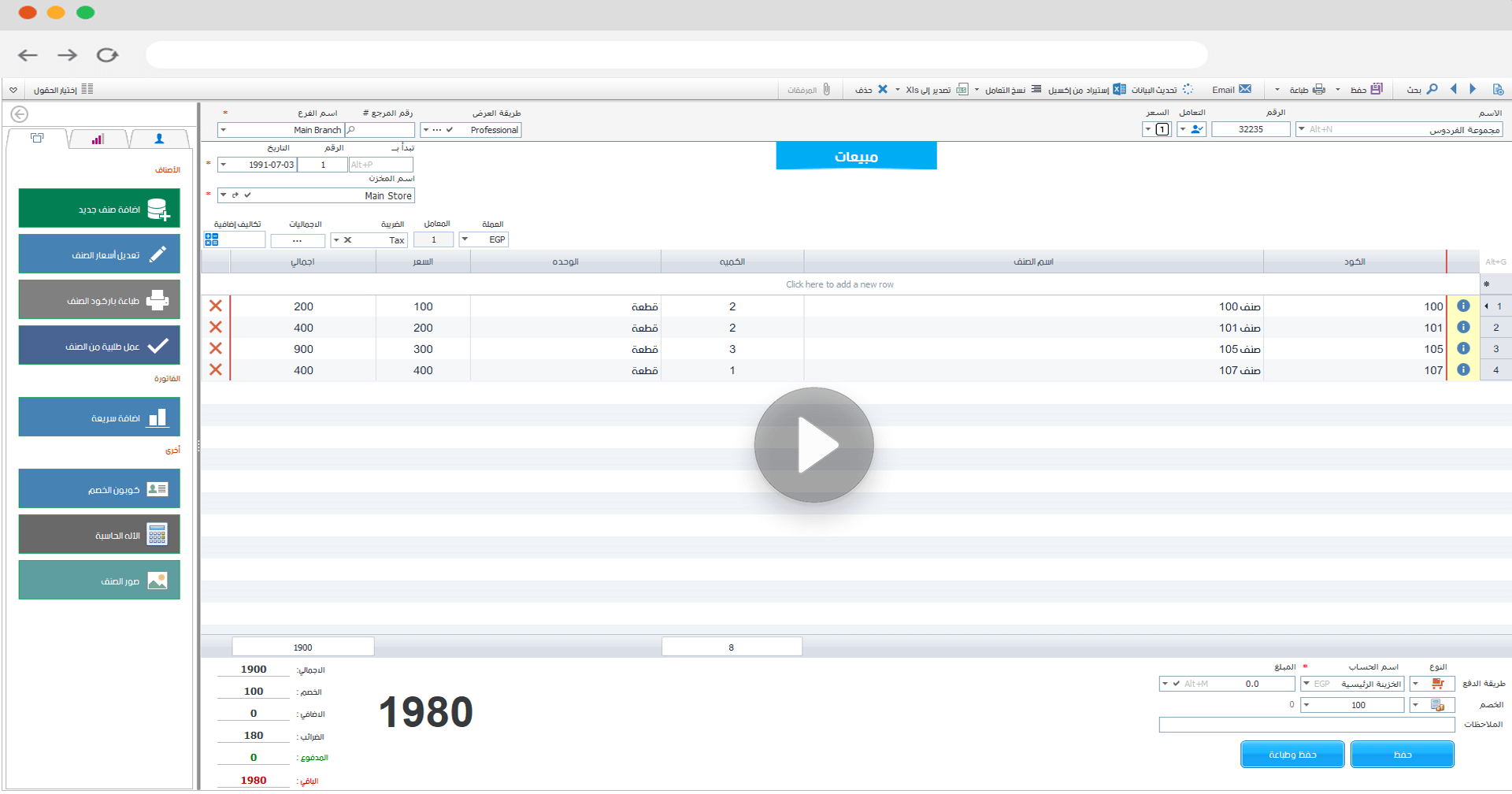Go to next record arrow
This screenshot has height=794, width=1512.
(x=1473, y=89)
